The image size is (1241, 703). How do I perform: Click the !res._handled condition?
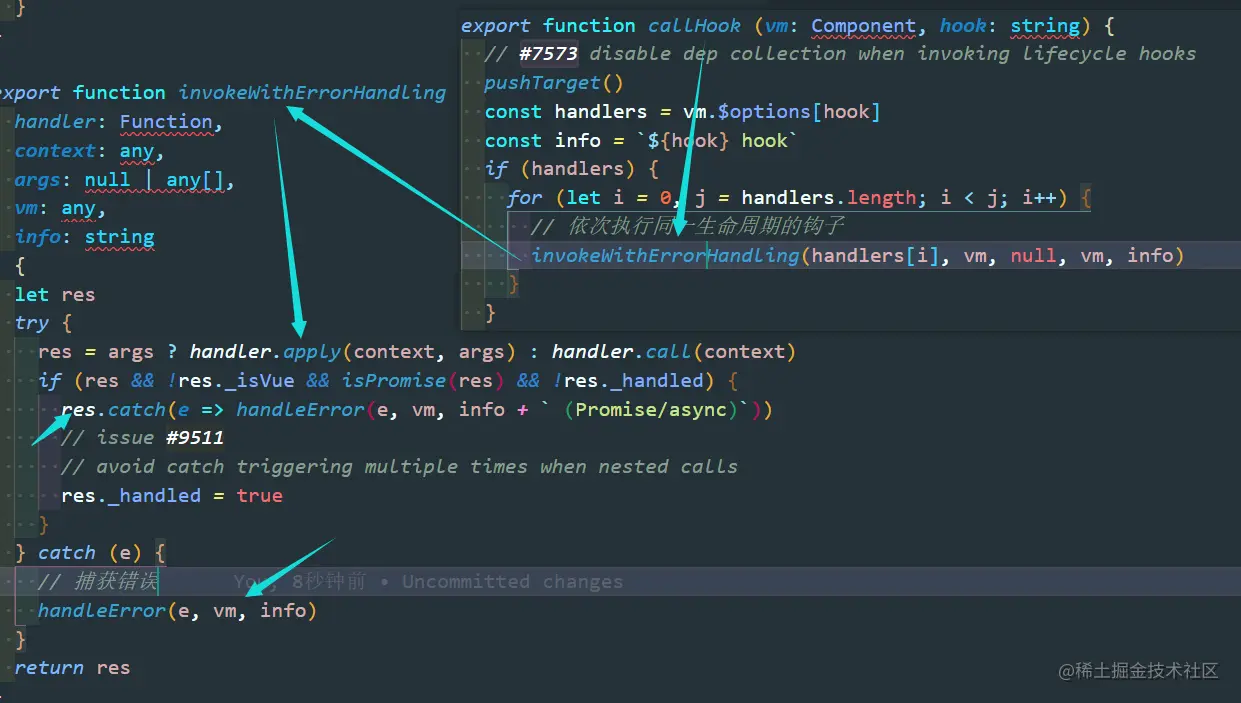click(x=628, y=381)
